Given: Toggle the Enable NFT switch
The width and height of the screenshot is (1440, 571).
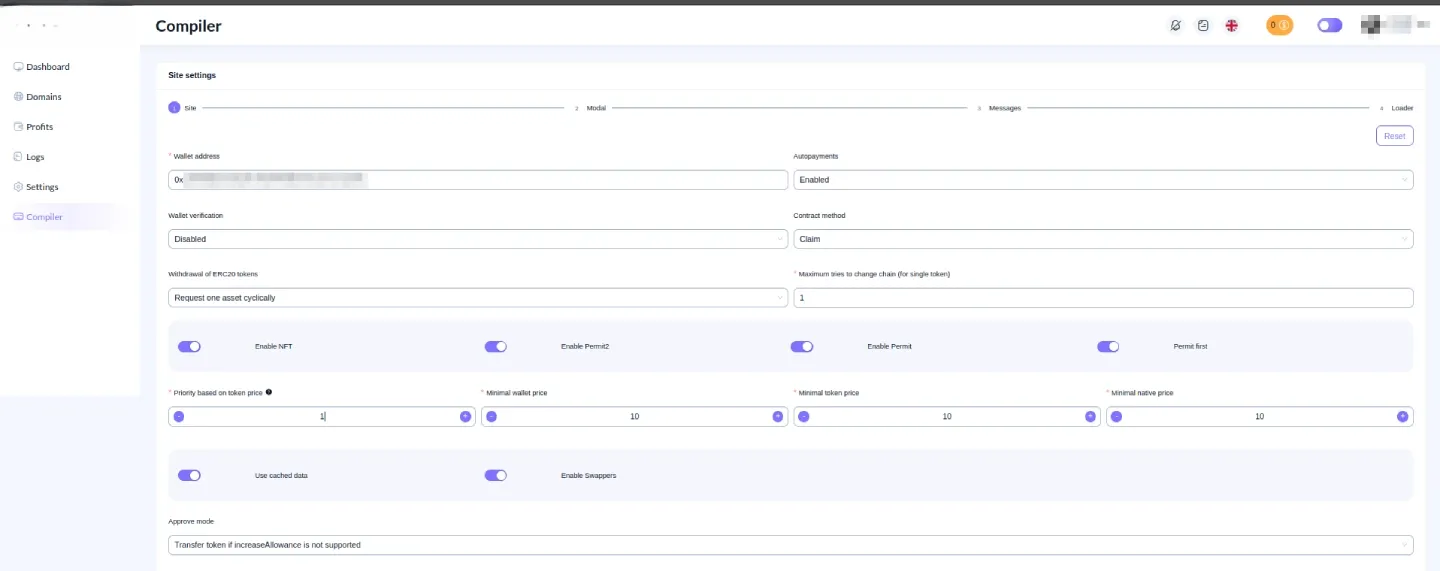Looking at the screenshot, I should (189, 346).
